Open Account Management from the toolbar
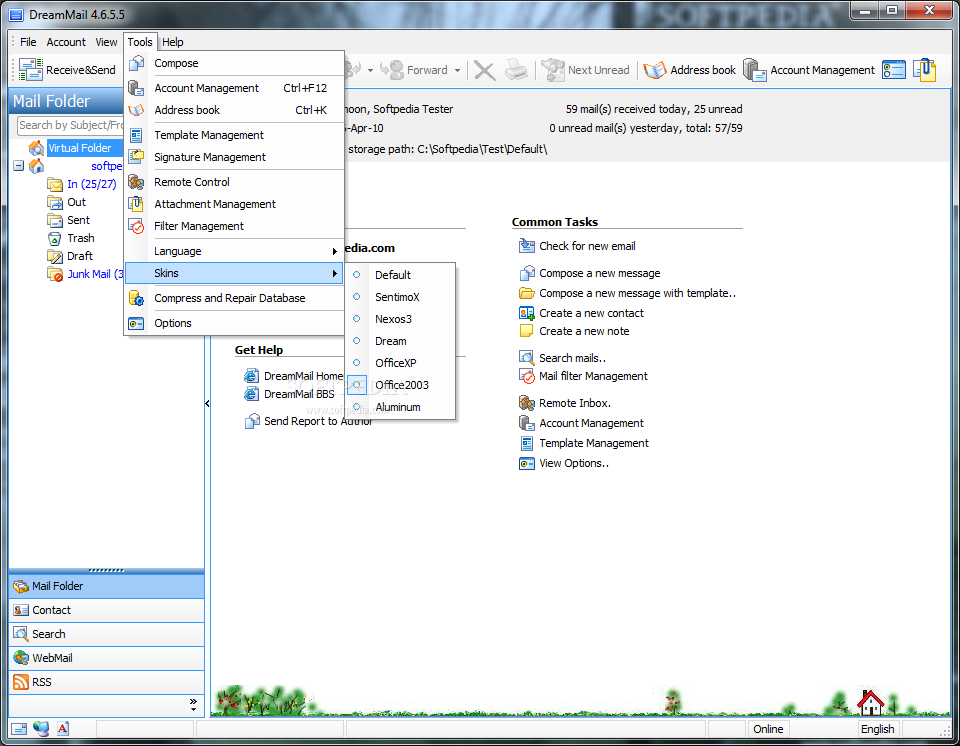 809,70
